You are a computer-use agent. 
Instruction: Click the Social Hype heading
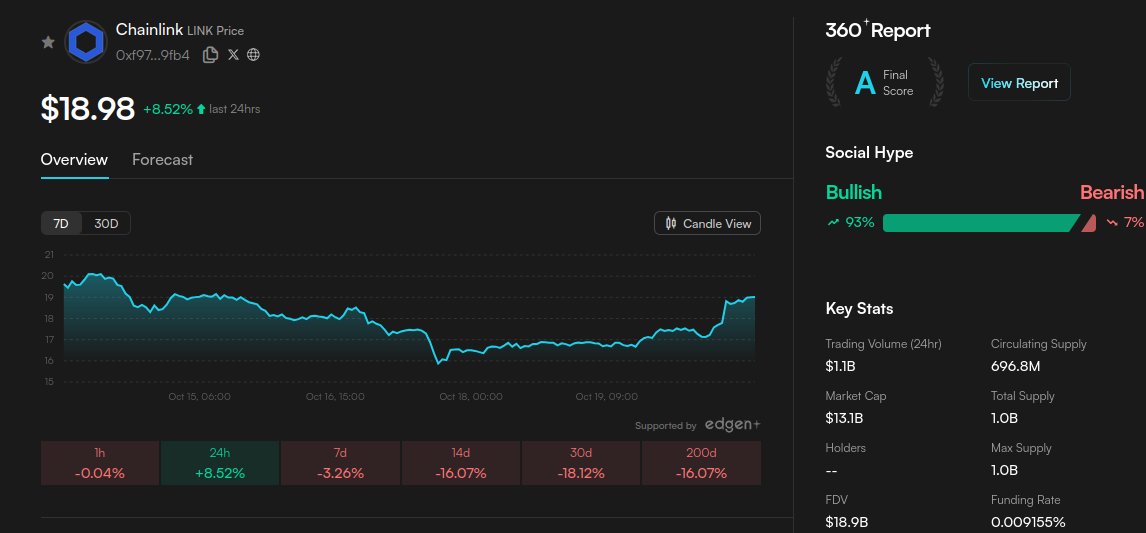(869, 153)
